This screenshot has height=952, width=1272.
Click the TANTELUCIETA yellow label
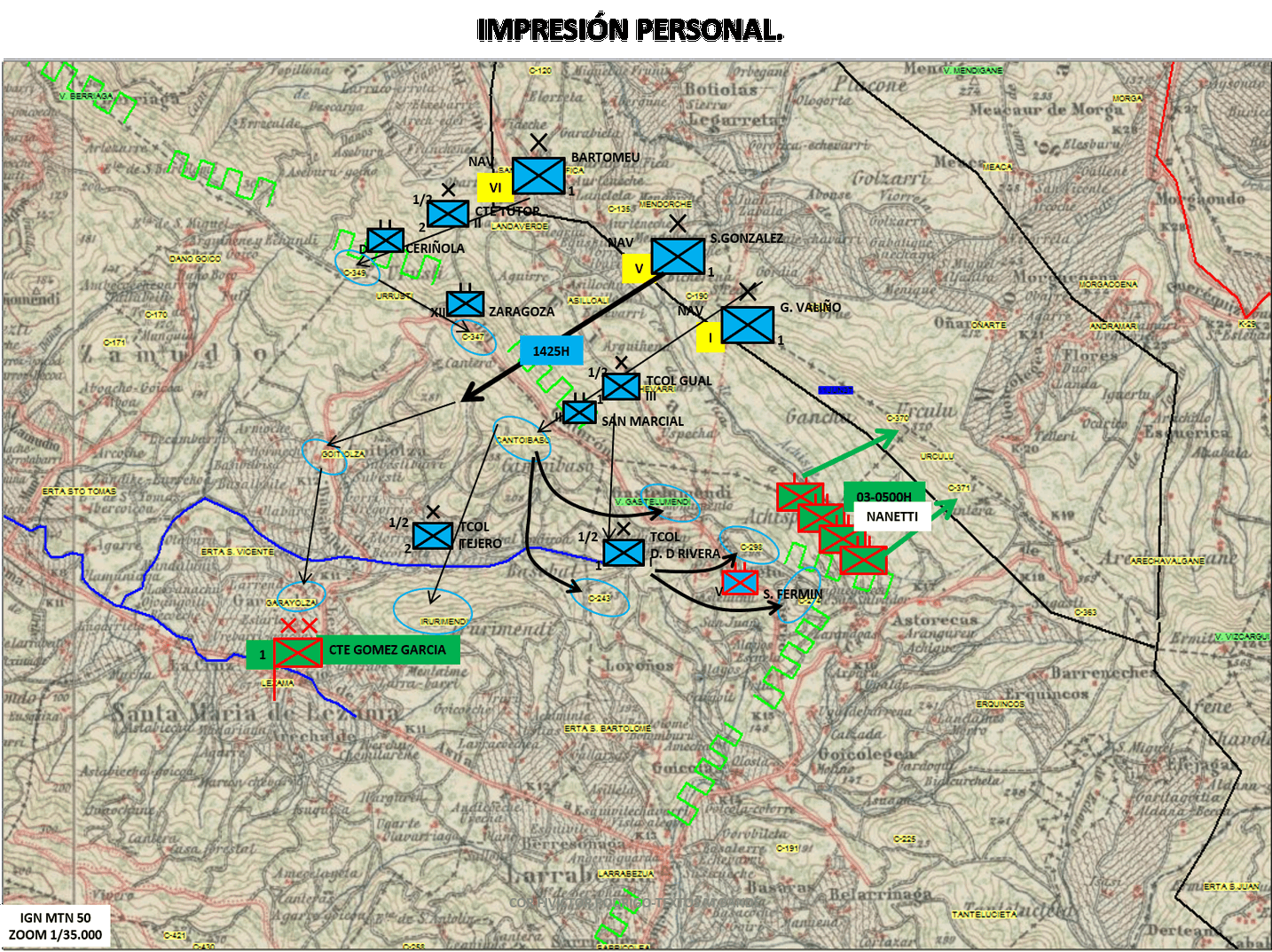(x=985, y=914)
